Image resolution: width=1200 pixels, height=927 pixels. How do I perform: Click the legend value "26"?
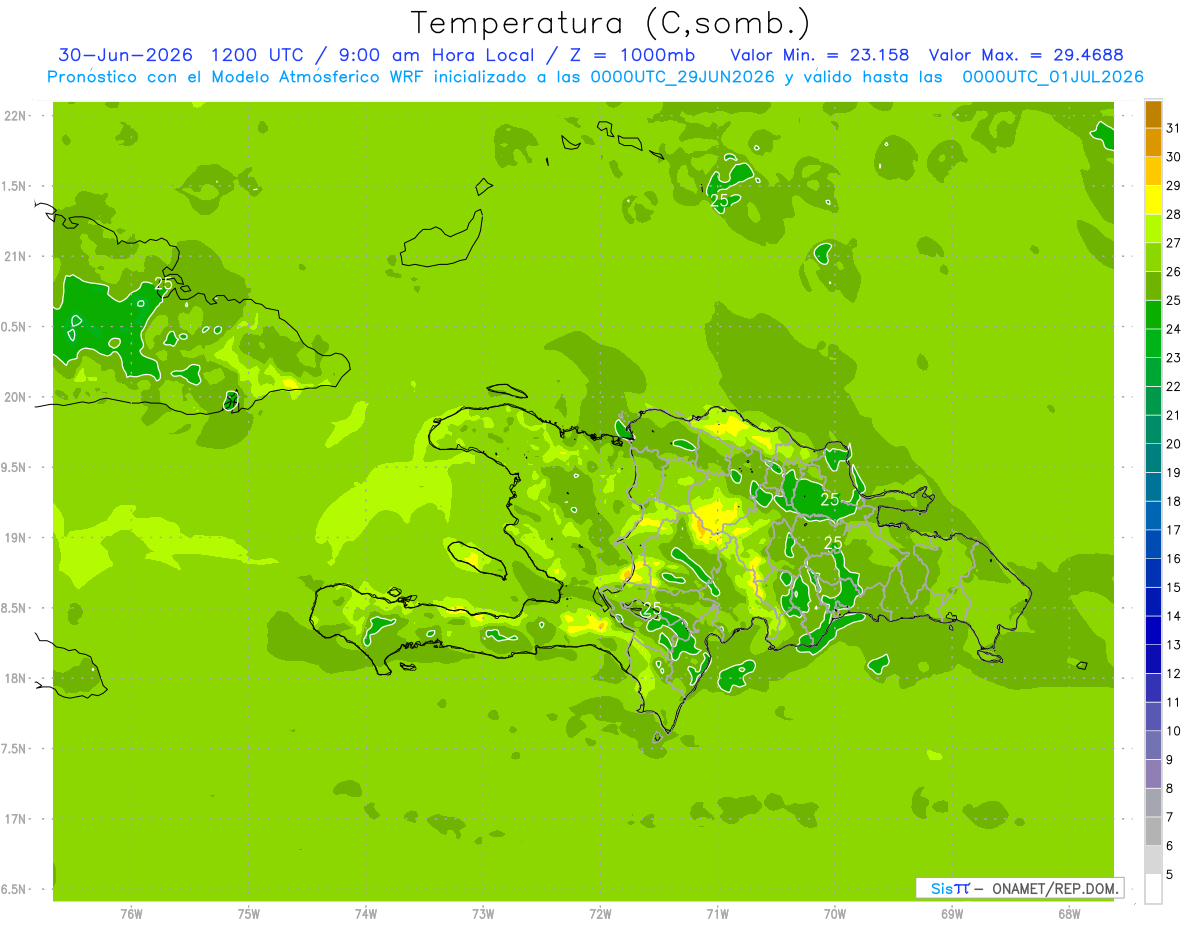click(1173, 271)
